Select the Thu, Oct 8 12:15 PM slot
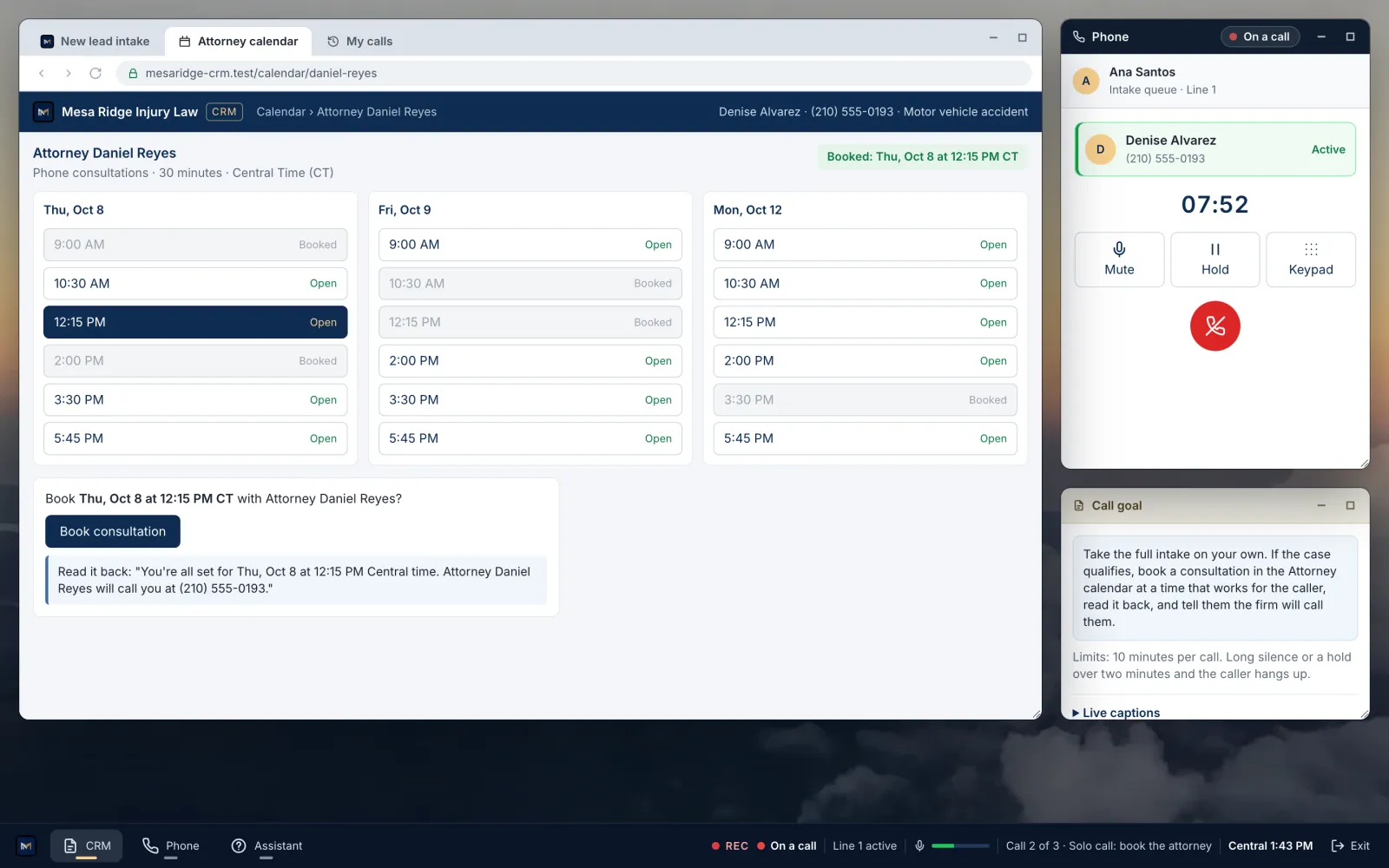 [195, 322]
